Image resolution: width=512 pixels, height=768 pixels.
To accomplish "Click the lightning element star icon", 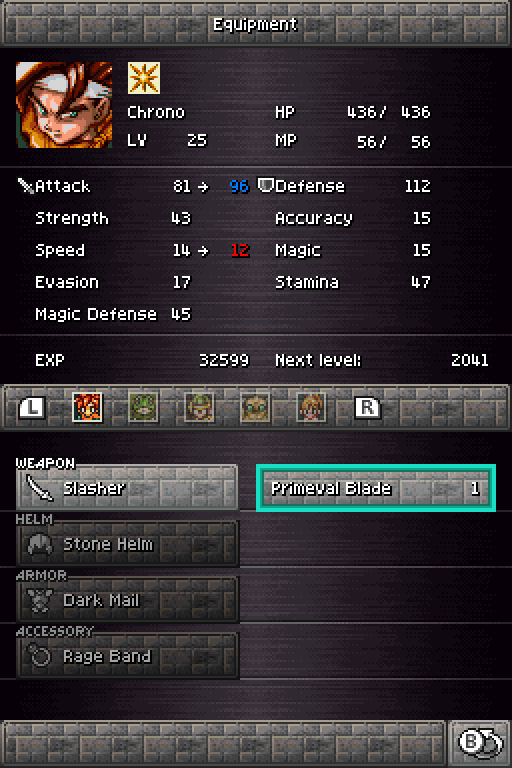I will (x=144, y=78).
